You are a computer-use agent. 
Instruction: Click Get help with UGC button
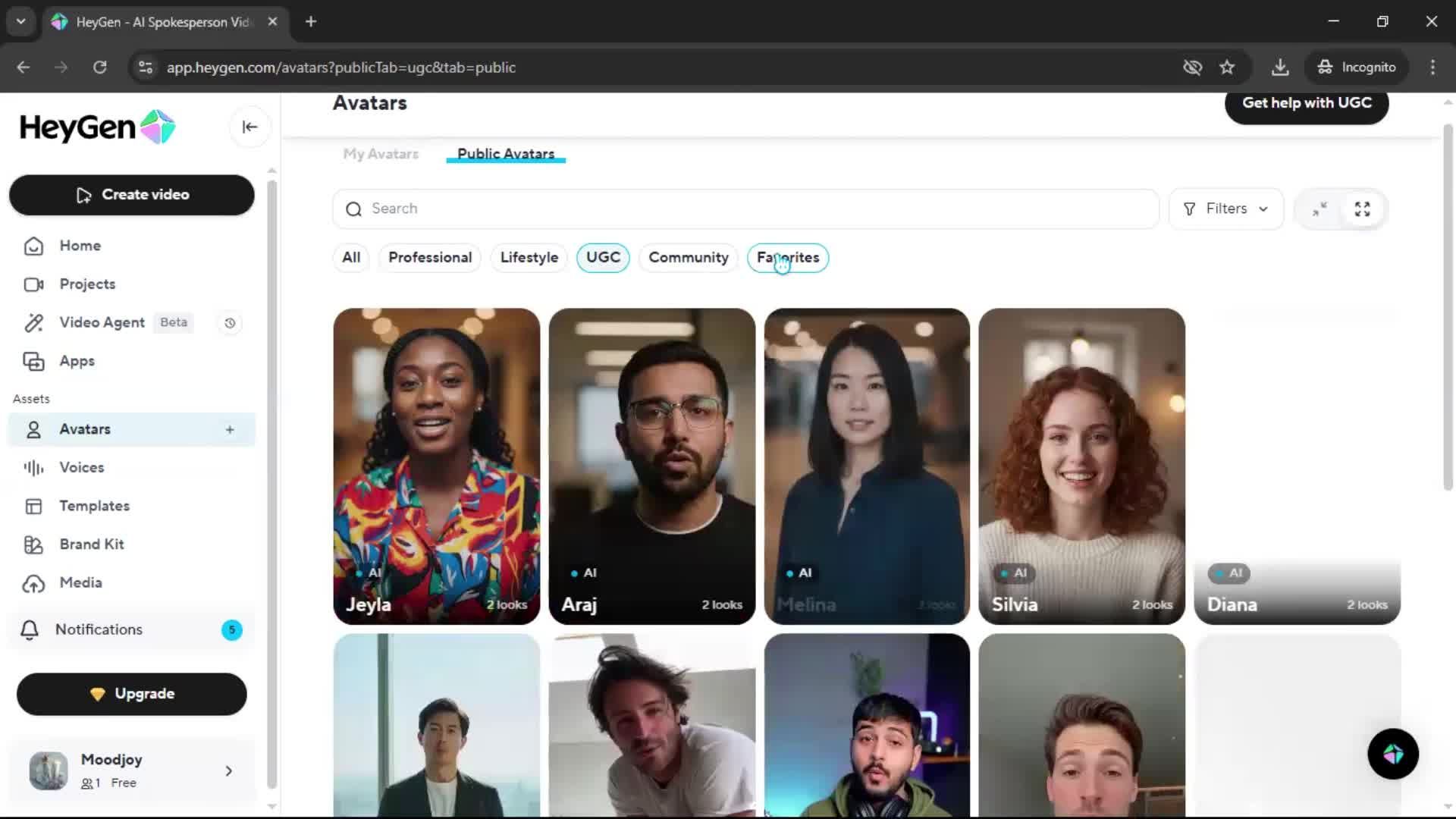pos(1306,103)
